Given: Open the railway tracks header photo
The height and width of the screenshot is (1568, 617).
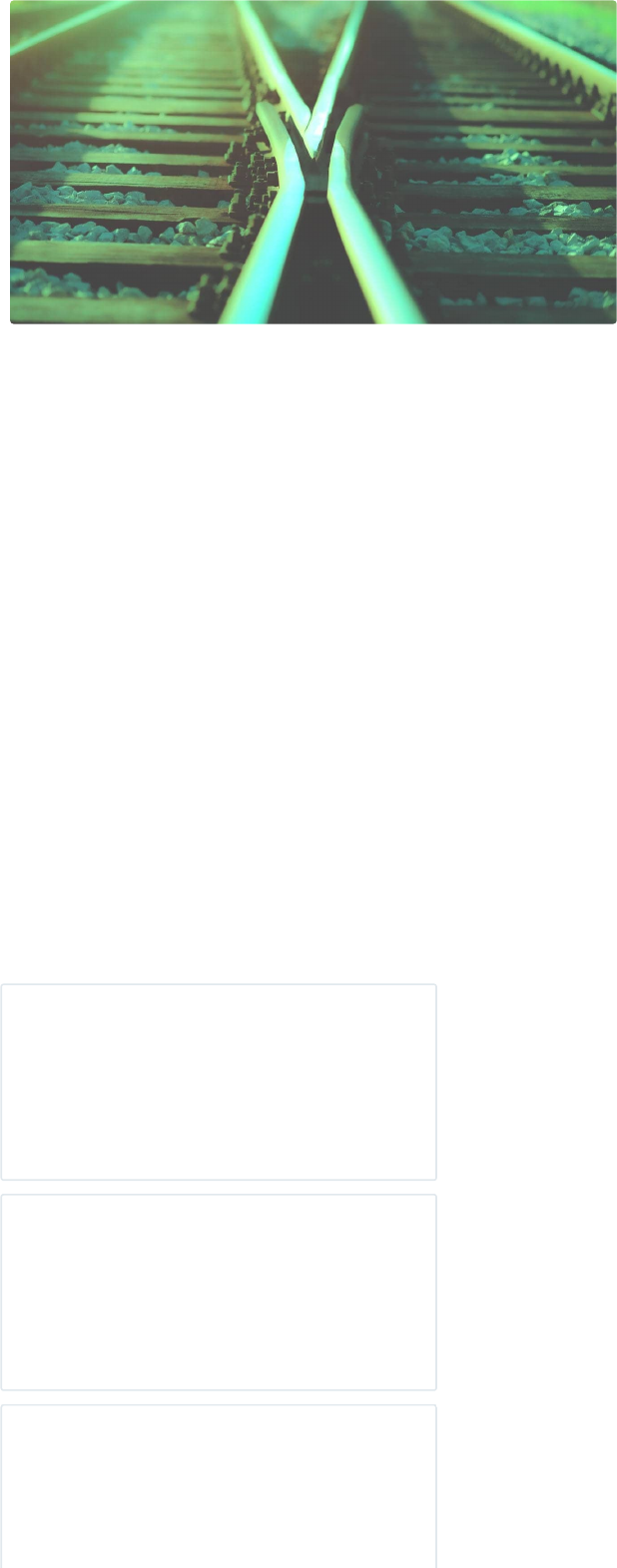Looking at the screenshot, I should pyautogui.click(x=313, y=162).
